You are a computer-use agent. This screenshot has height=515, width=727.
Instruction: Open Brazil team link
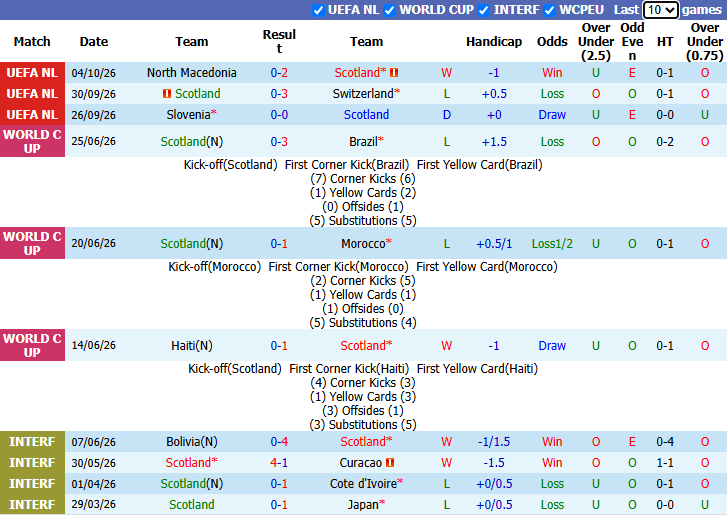363,141
